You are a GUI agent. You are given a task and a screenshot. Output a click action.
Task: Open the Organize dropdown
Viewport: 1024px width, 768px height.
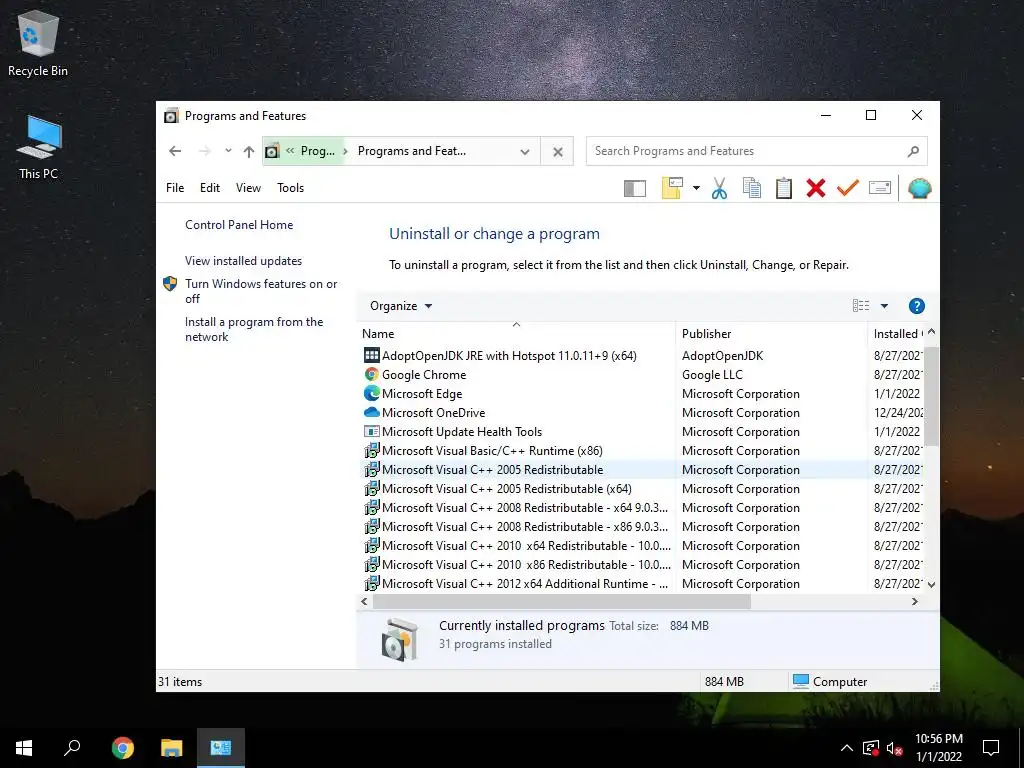click(401, 306)
